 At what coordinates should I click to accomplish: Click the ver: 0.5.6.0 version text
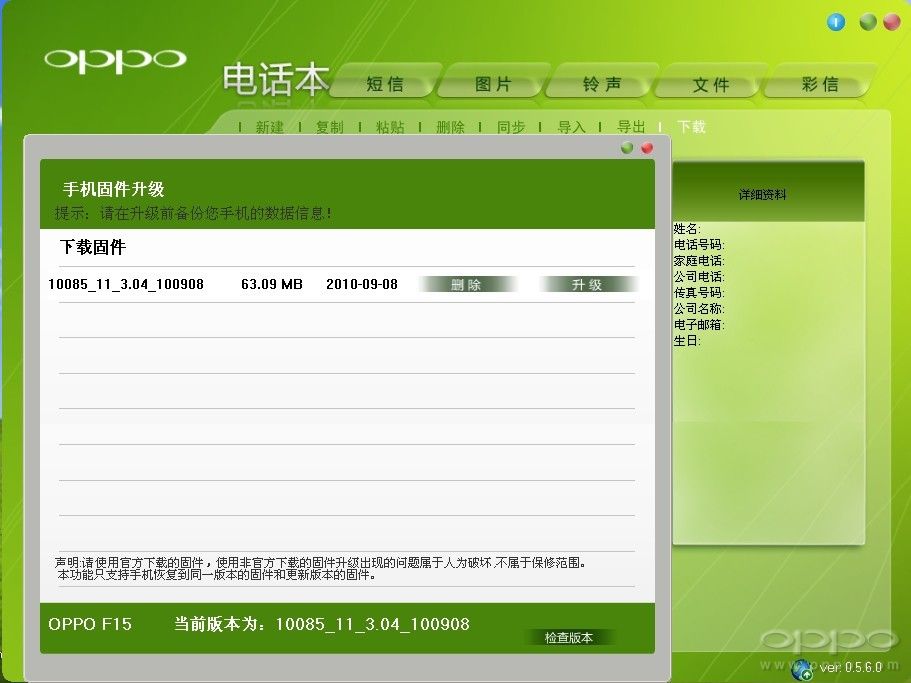[851, 667]
